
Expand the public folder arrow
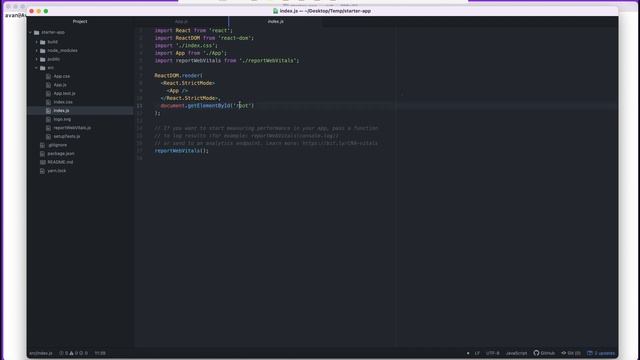pyautogui.click(x=36, y=59)
